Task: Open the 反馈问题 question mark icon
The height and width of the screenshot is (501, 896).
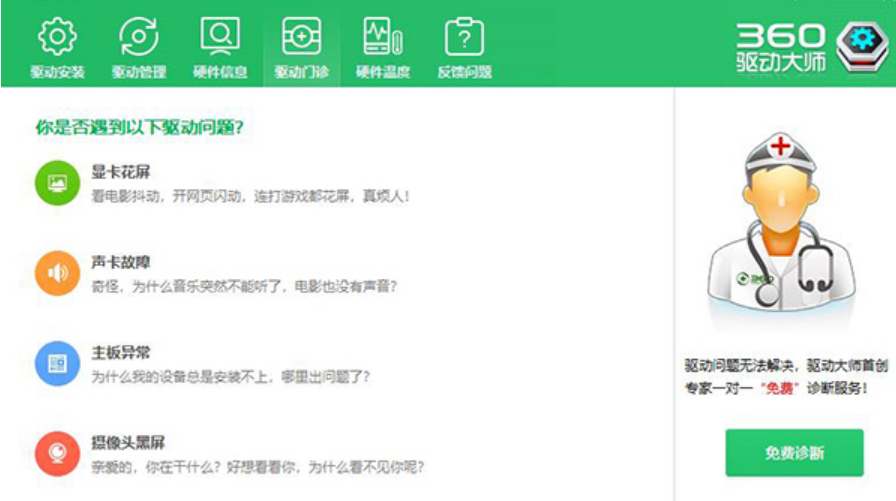Action: coord(464,38)
